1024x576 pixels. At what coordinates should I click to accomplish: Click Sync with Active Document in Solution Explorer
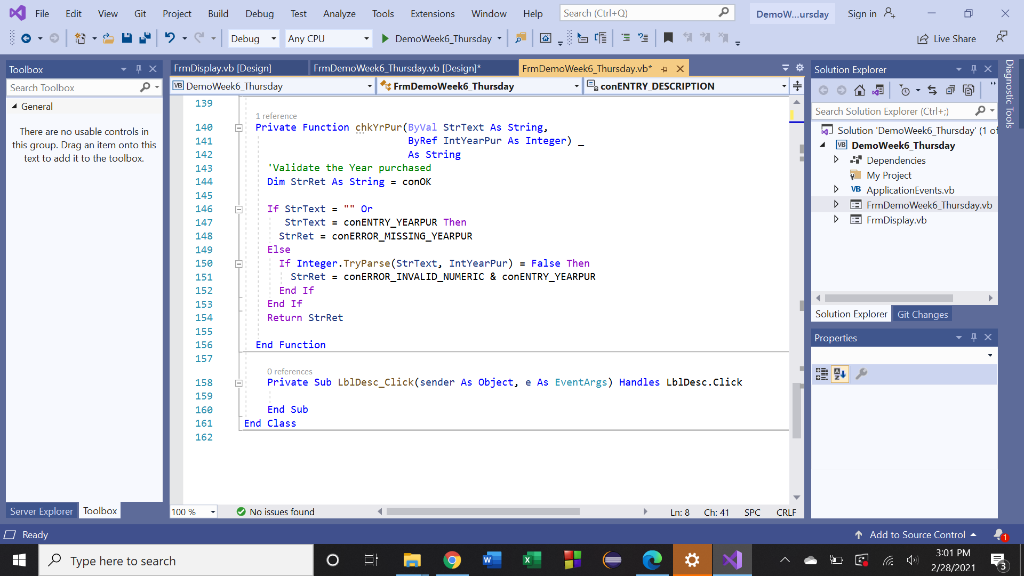click(x=932, y=89)
